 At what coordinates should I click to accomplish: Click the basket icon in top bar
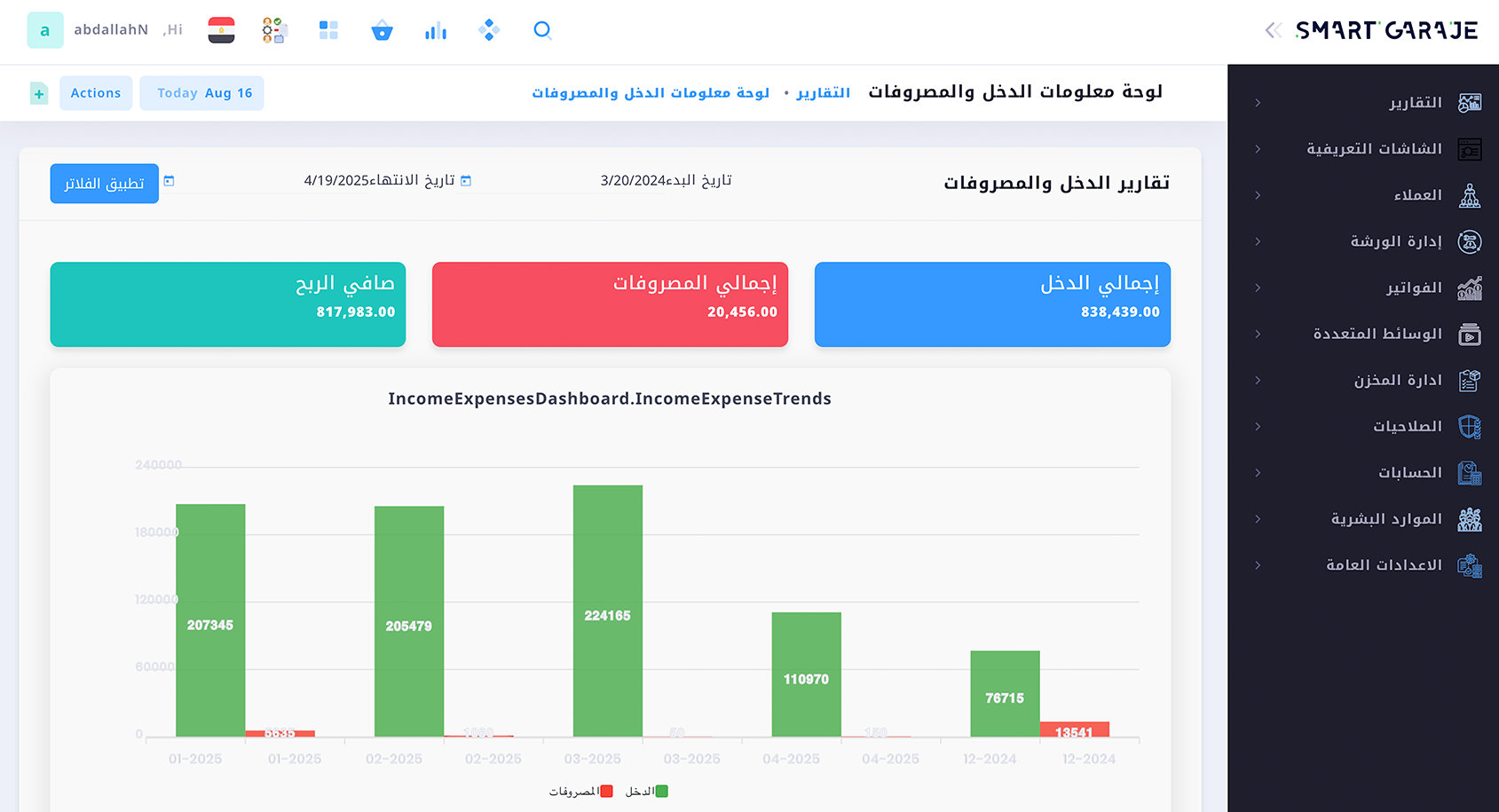[x=382, y=31]
